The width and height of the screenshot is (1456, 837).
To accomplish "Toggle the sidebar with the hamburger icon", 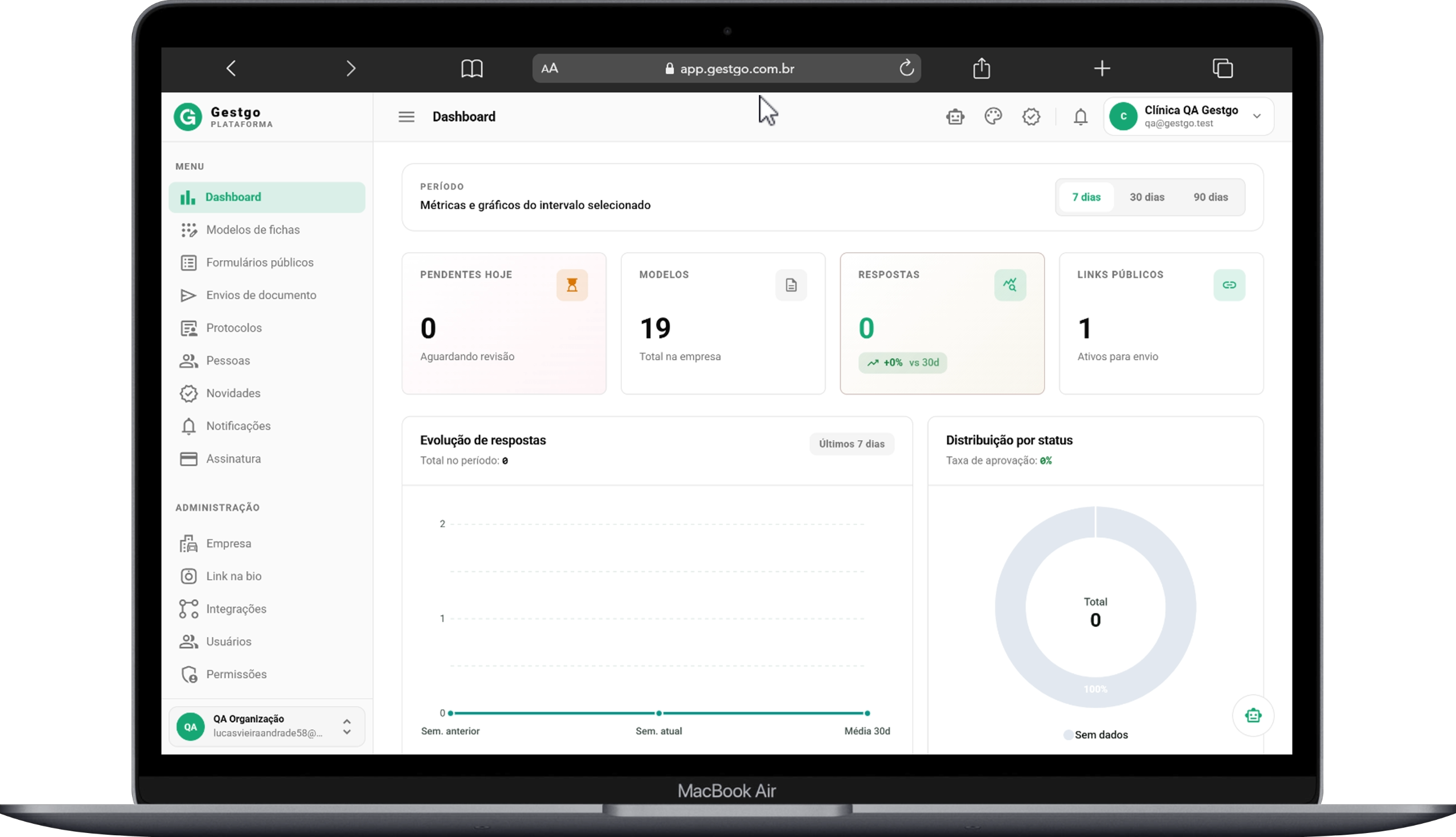I will [x=406, y=117].
